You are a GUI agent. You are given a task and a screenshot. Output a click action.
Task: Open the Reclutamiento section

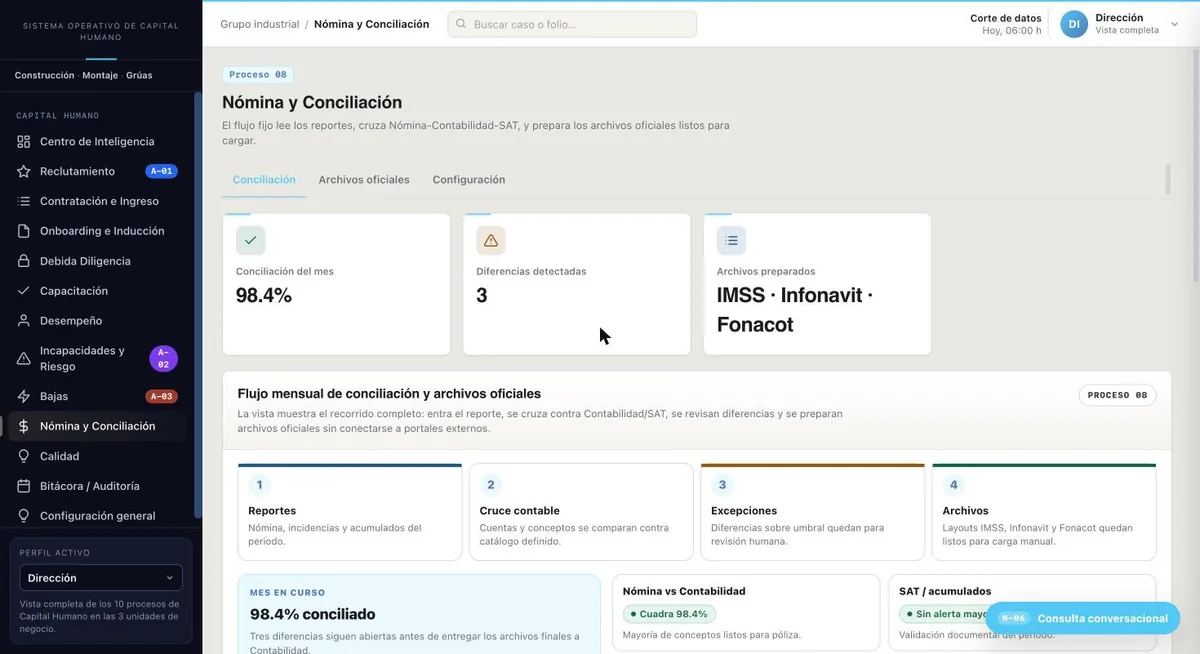[x=97, y=172]
